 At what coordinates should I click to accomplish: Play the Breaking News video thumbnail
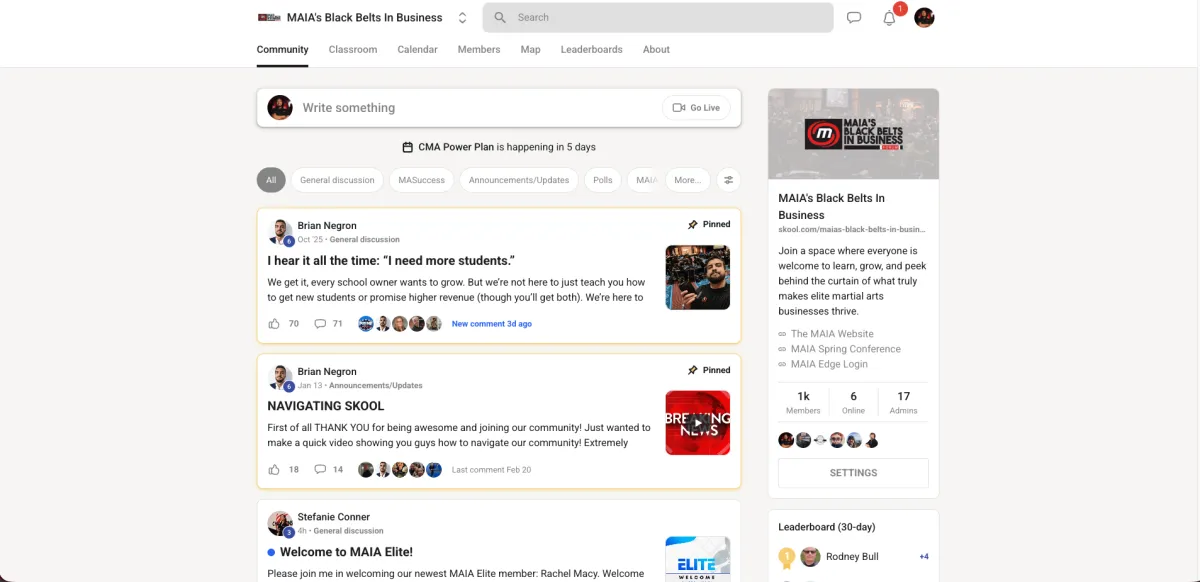tap(697, 423)
